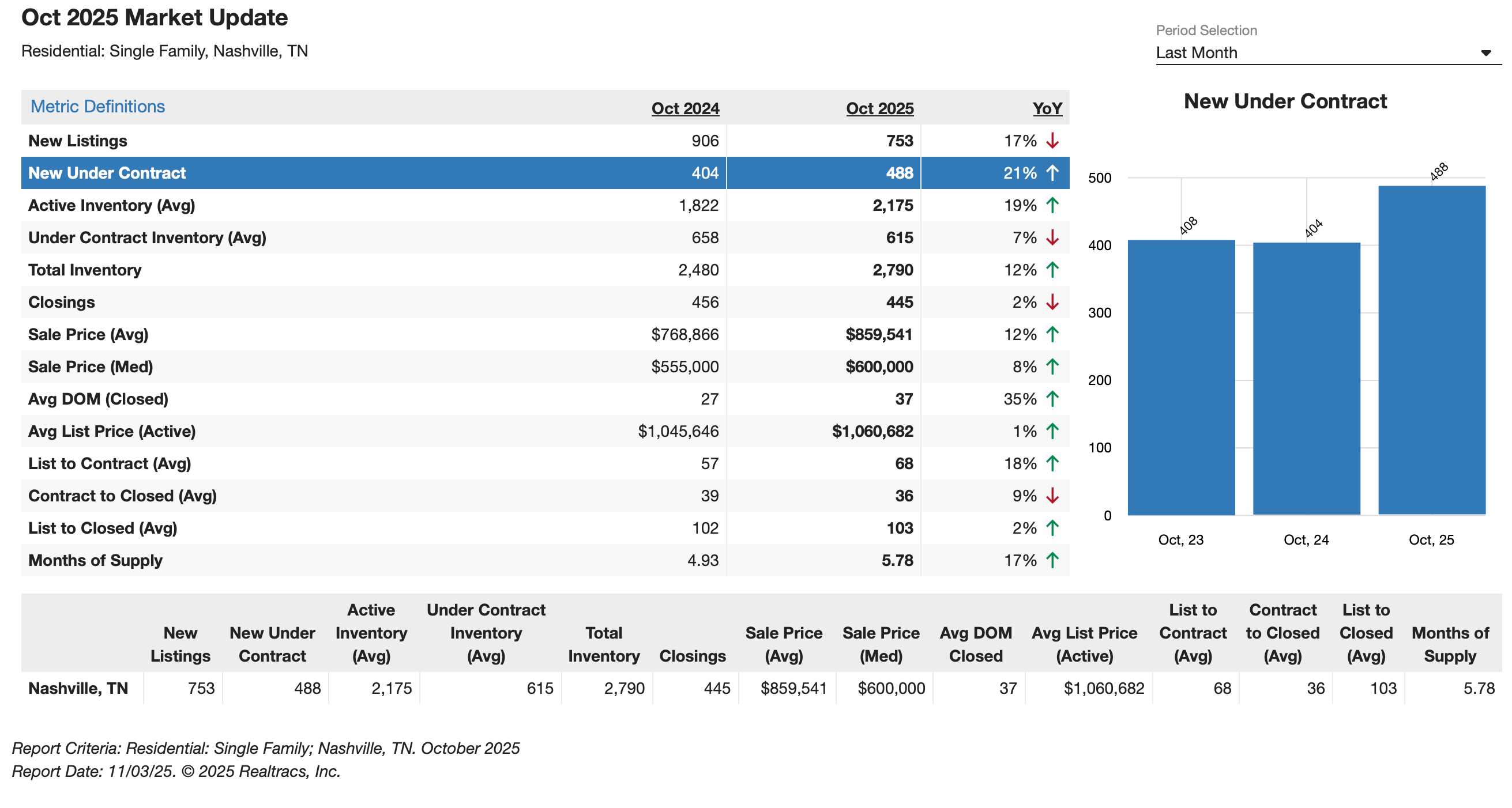1512x808 pixels.
Task: Click the down arrow for Under Contract Inventory
Action: [x=1052, y=237]
